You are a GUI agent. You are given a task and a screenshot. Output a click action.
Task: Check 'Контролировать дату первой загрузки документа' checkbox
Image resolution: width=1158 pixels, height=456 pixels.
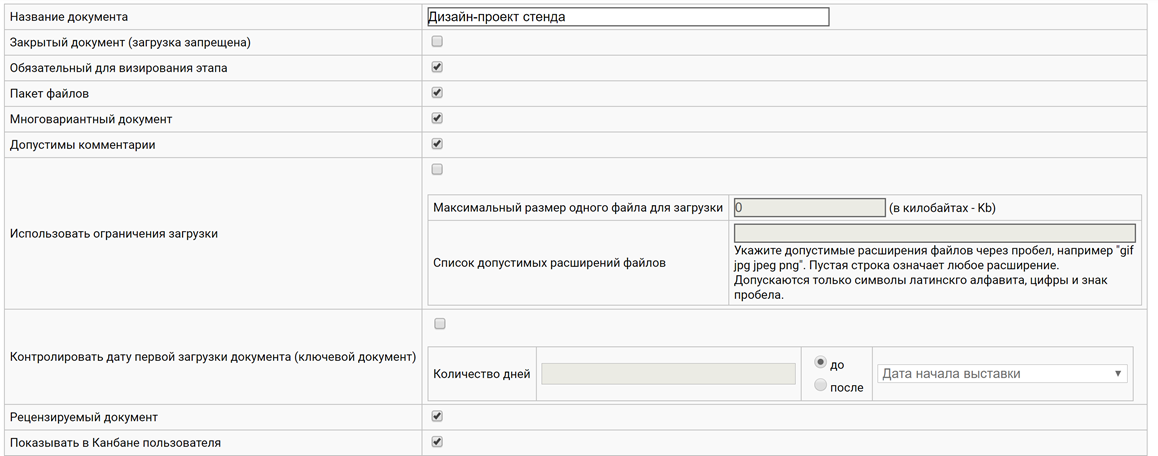pyautogui.click(x=440, y=324)
